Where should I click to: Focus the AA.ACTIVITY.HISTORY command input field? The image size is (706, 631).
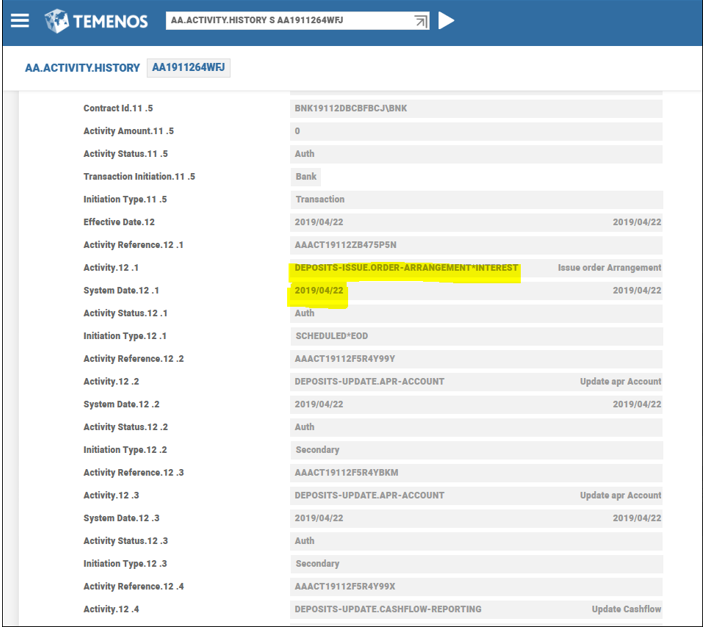click(288, 21)
